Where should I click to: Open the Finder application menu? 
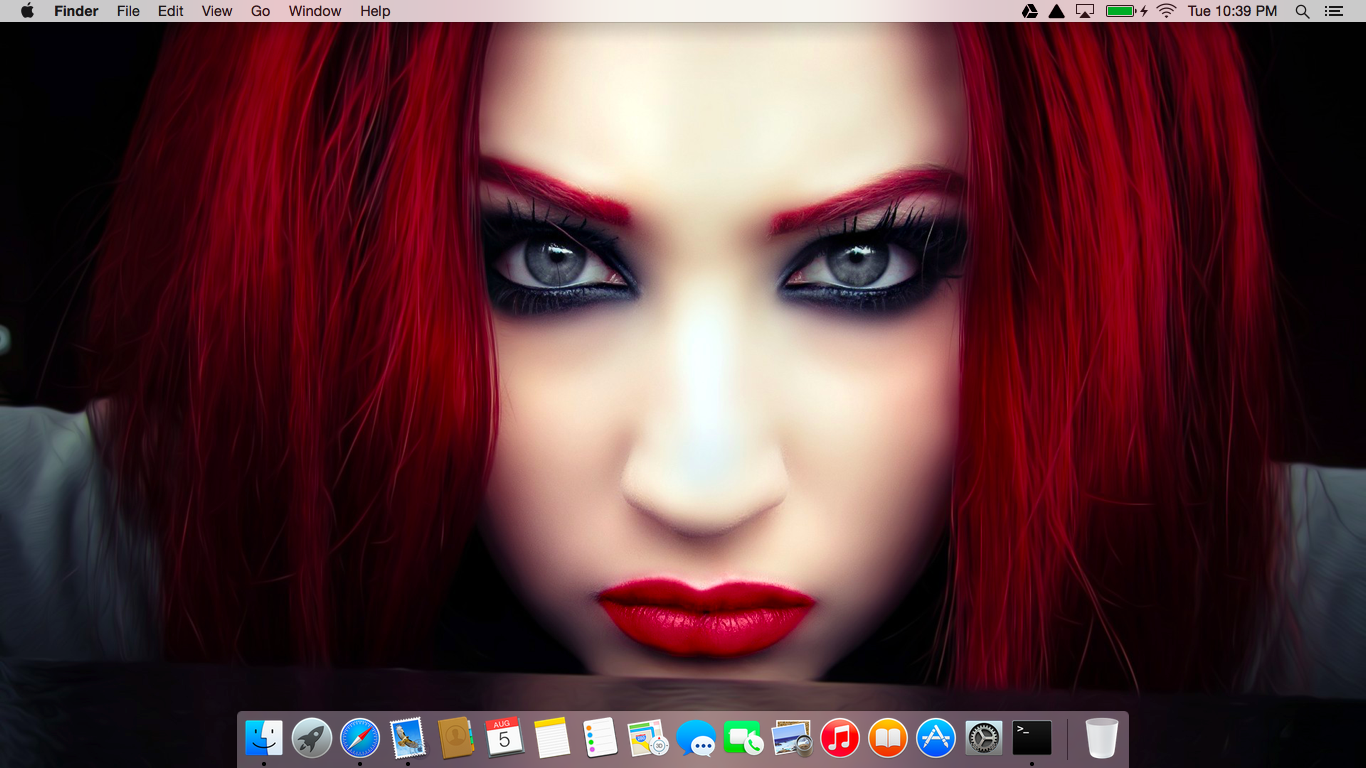point(76,11)
